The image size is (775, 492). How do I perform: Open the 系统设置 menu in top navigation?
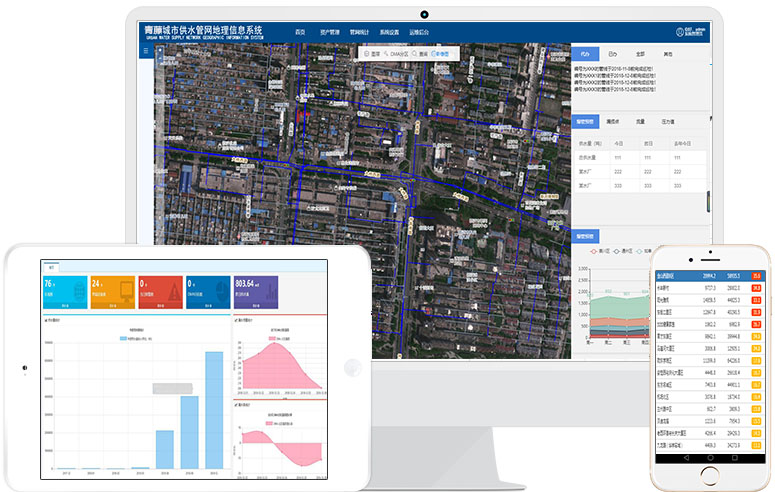coord(389,32)
